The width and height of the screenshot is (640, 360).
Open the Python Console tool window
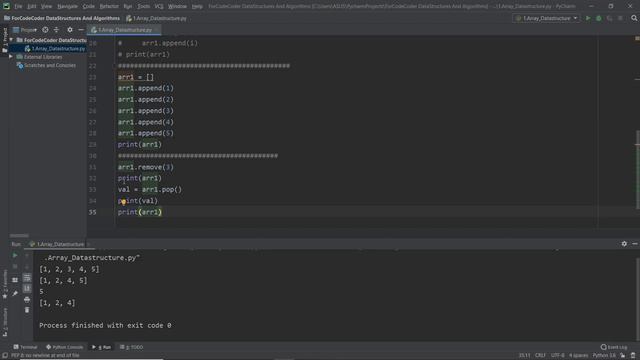(x=64, y=347)
